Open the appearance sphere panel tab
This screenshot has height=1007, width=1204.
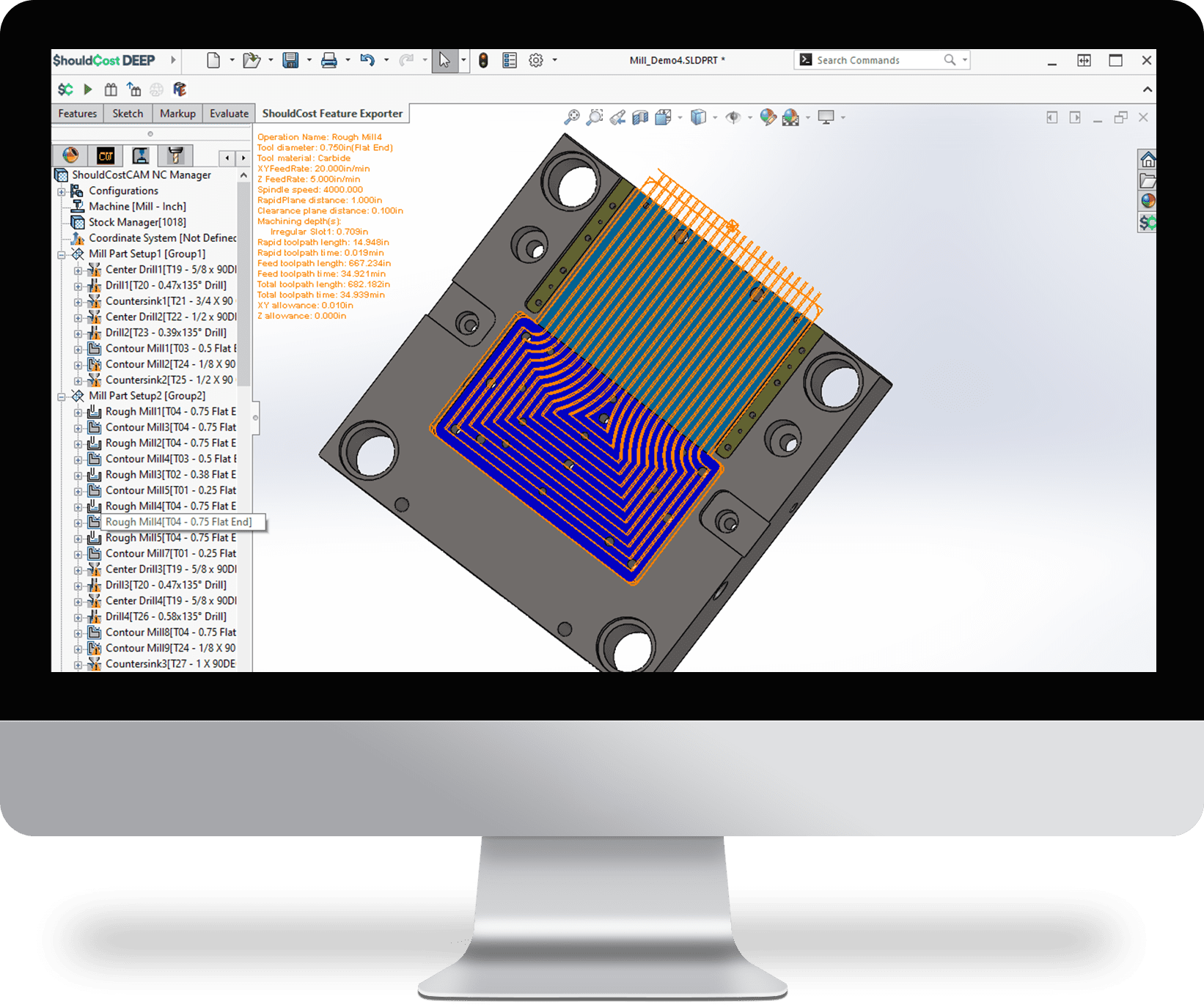[x=70, y=155]
